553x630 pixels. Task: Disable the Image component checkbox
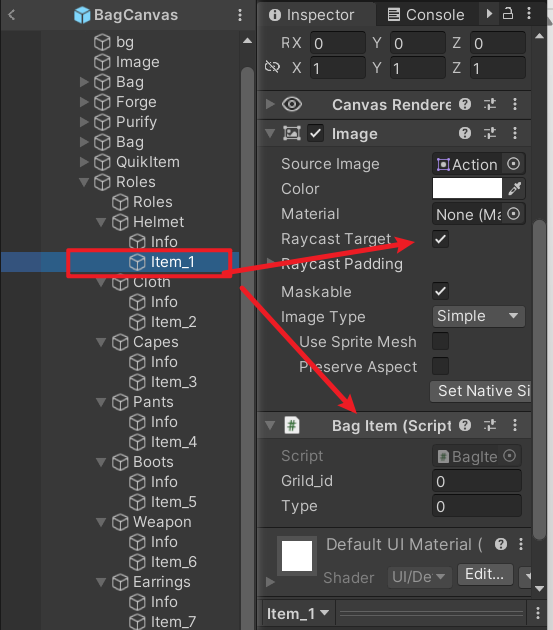[315, 133]
